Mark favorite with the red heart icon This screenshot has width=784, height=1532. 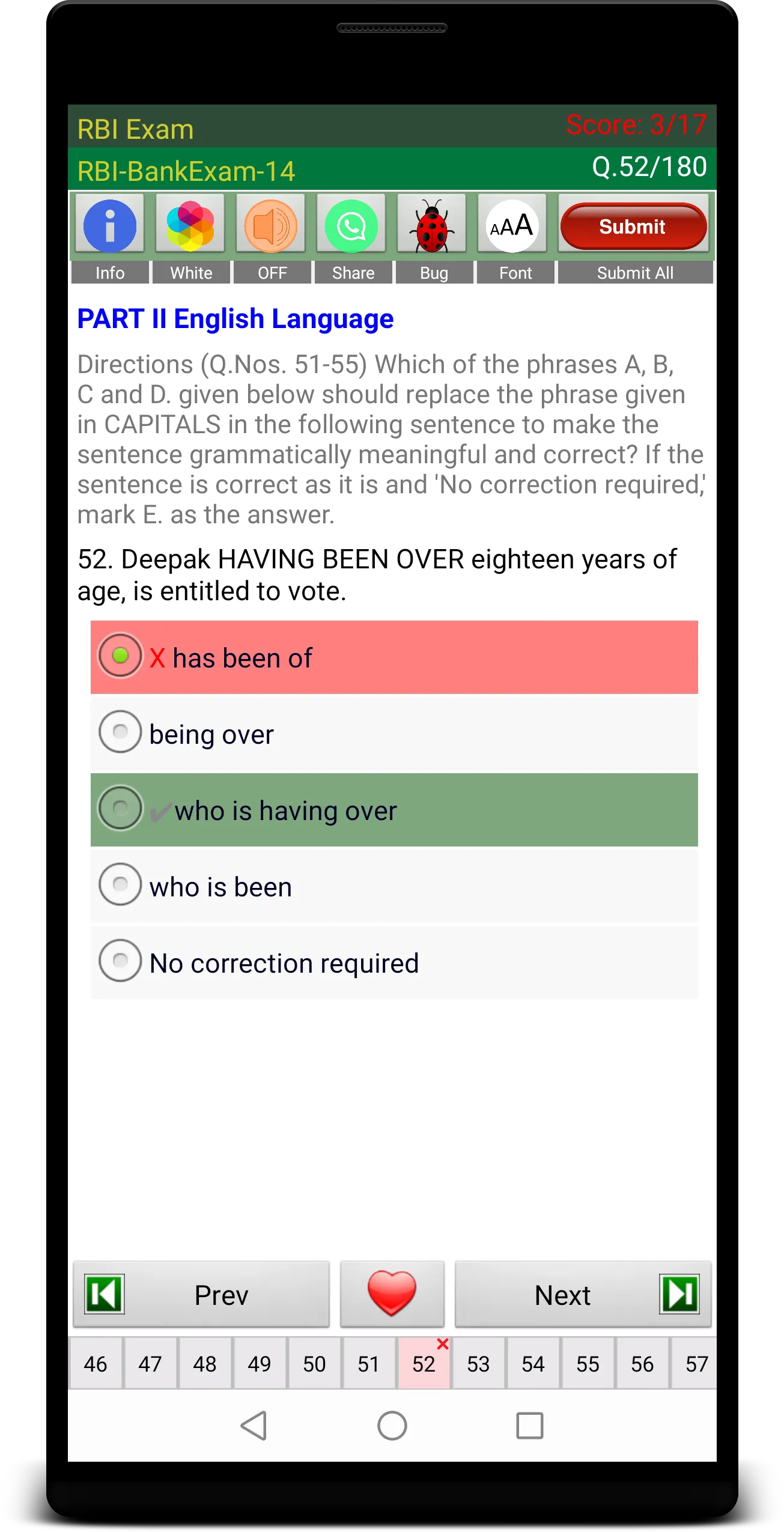pyautogui.click(x=392, y=1293)
